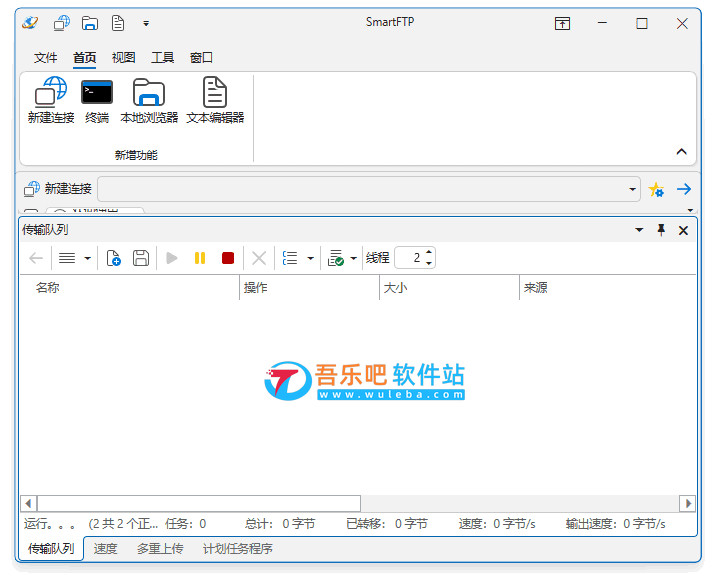Remove selected queue item with X
The height and width of the screenshot is (584, 716).
[x=259, y=258]
